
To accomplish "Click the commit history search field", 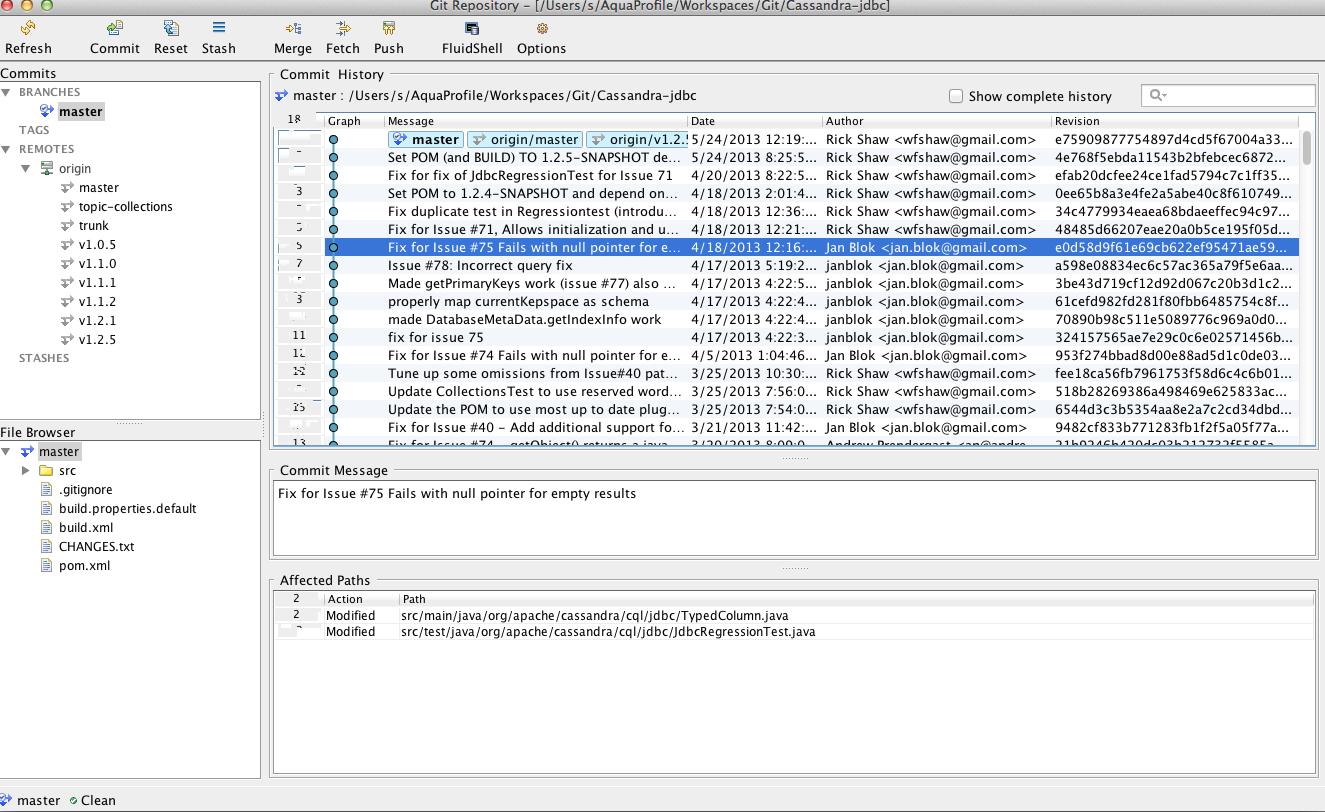I will (x=1228, y=95).
